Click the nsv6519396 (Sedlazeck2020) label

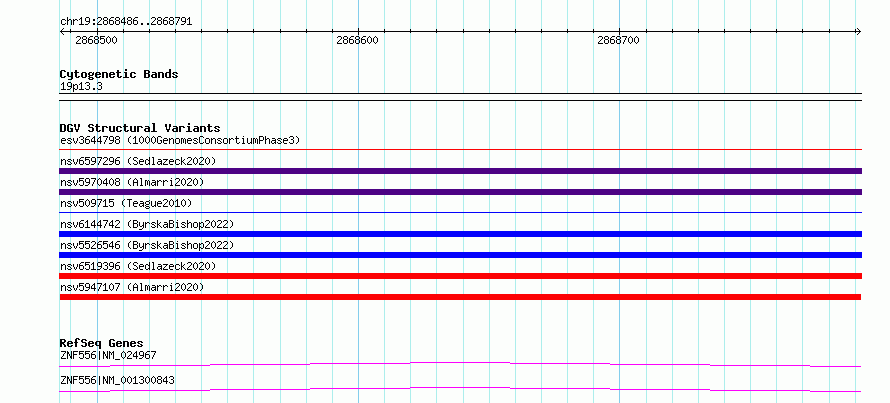click(x=138, y=266)
